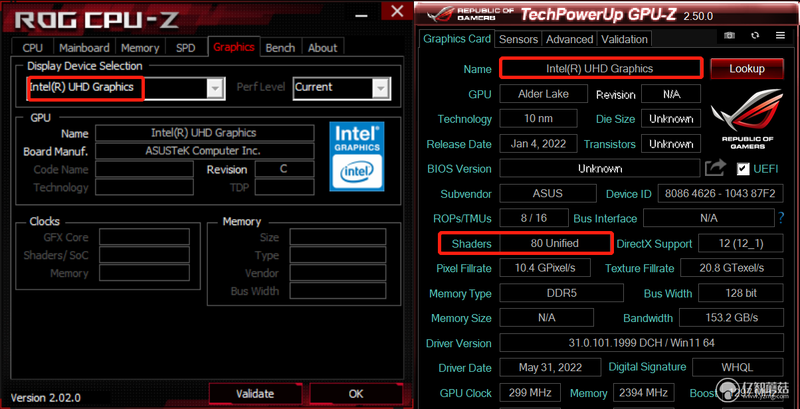Click the Lookup button in GPU-Z
800x409 pixels.
[x=746, y=69]
